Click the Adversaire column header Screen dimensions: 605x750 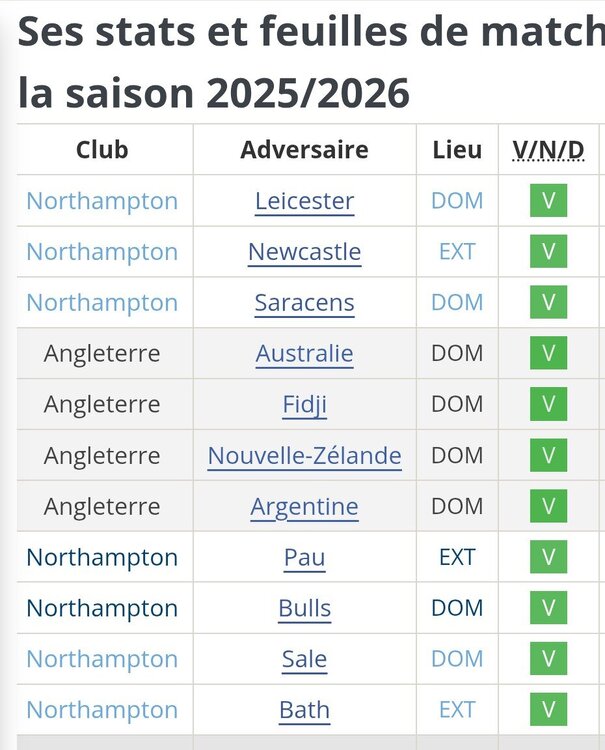tap(304, 150)
